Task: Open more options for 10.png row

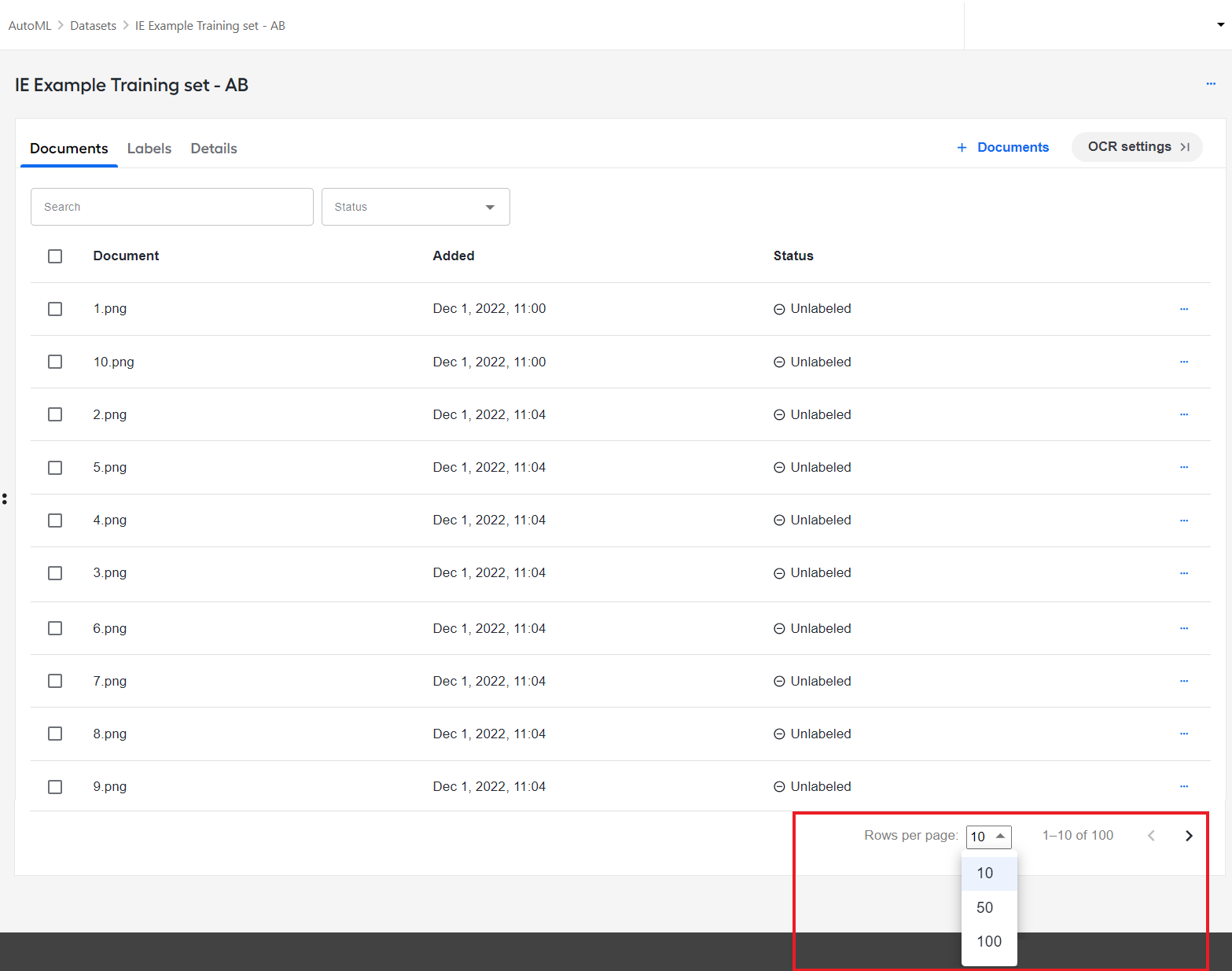Action: tap(1184, 362)
